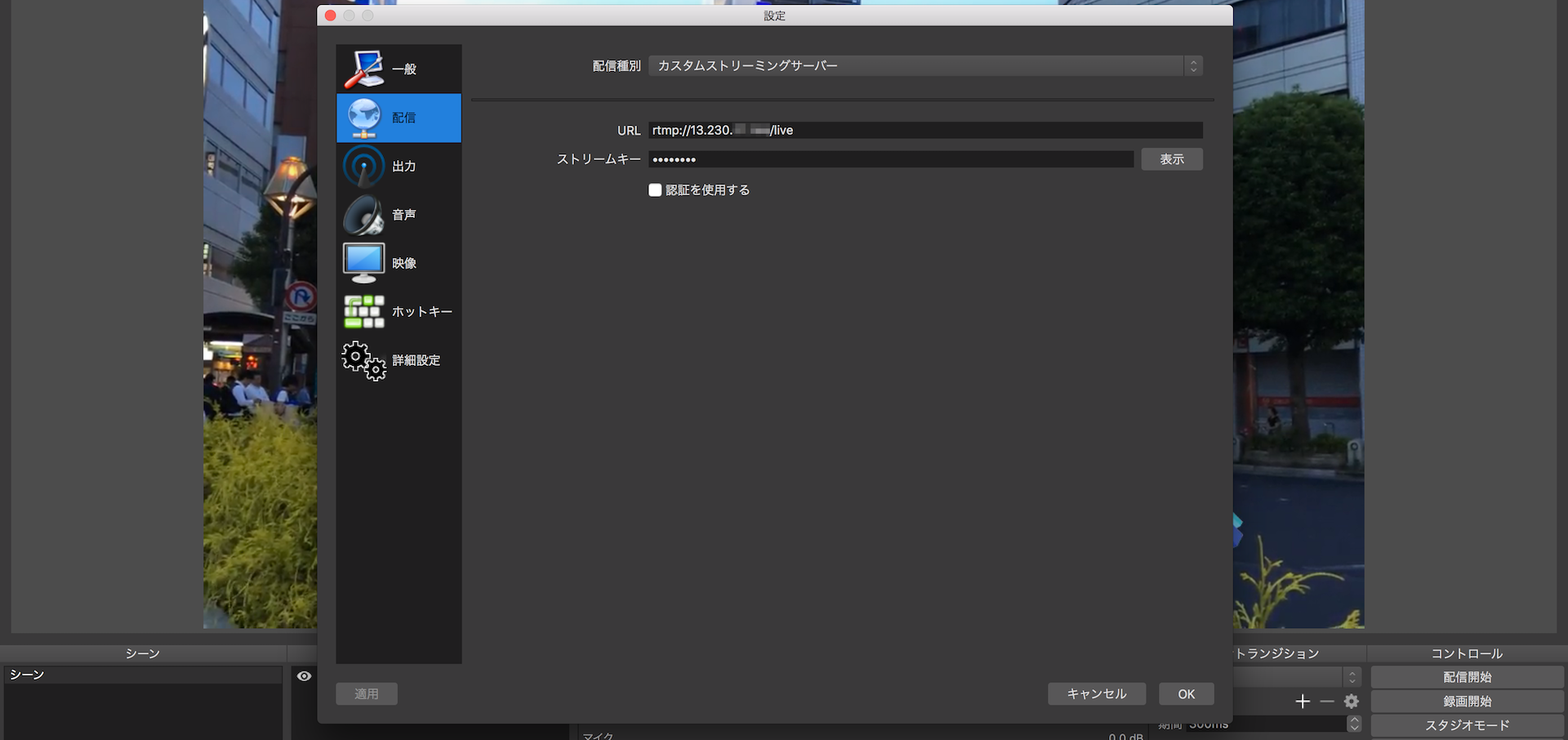The height and width of the screenshot is (740, 1568).
Task: Click the ストリームキー password field
Action: pos(891,159)
